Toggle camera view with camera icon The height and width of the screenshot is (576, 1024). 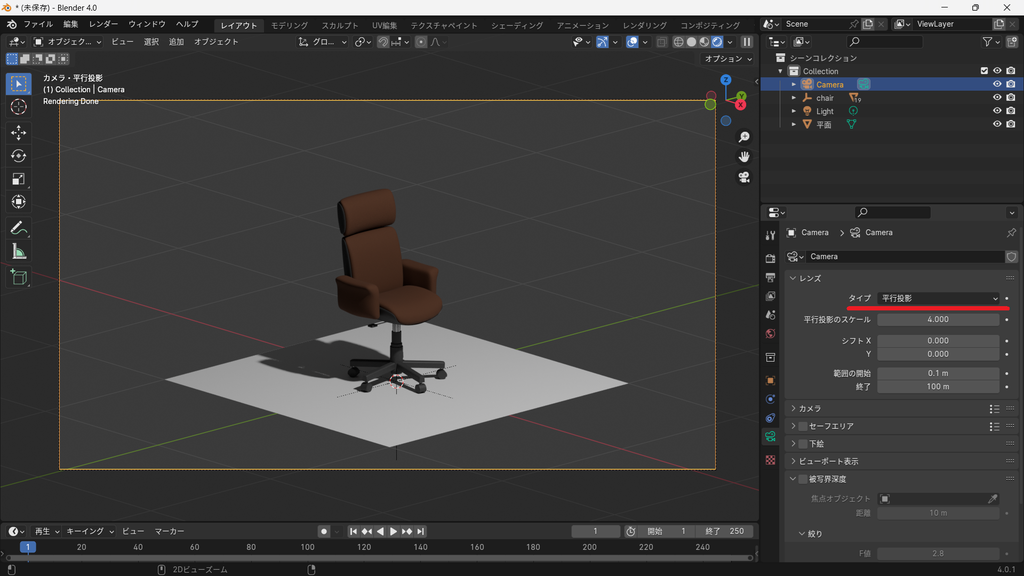pos(744,177)
